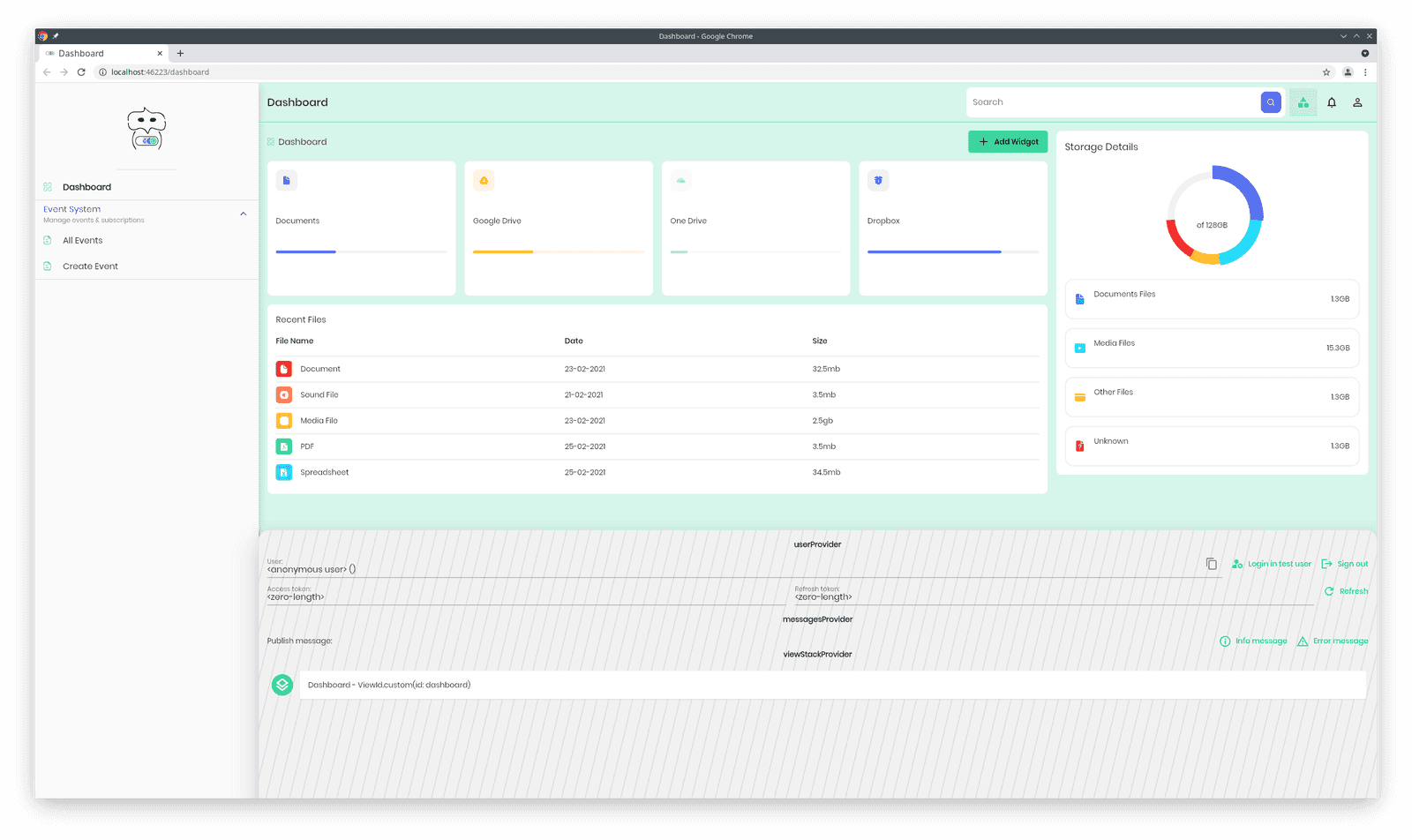This screenshot has height=840, width=1412.
Task: Click the Media Files icon in Storage Details
Action: pyautogui.click(x=1079, y=348)
